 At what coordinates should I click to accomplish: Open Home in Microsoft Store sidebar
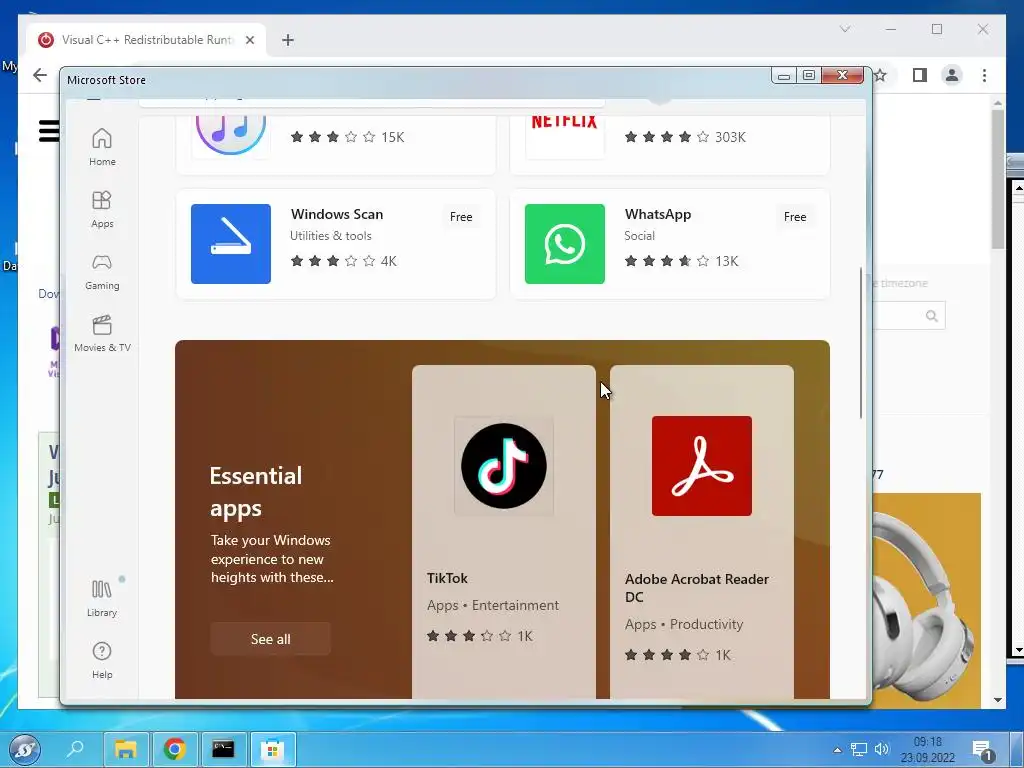click(x=102, y=147)
